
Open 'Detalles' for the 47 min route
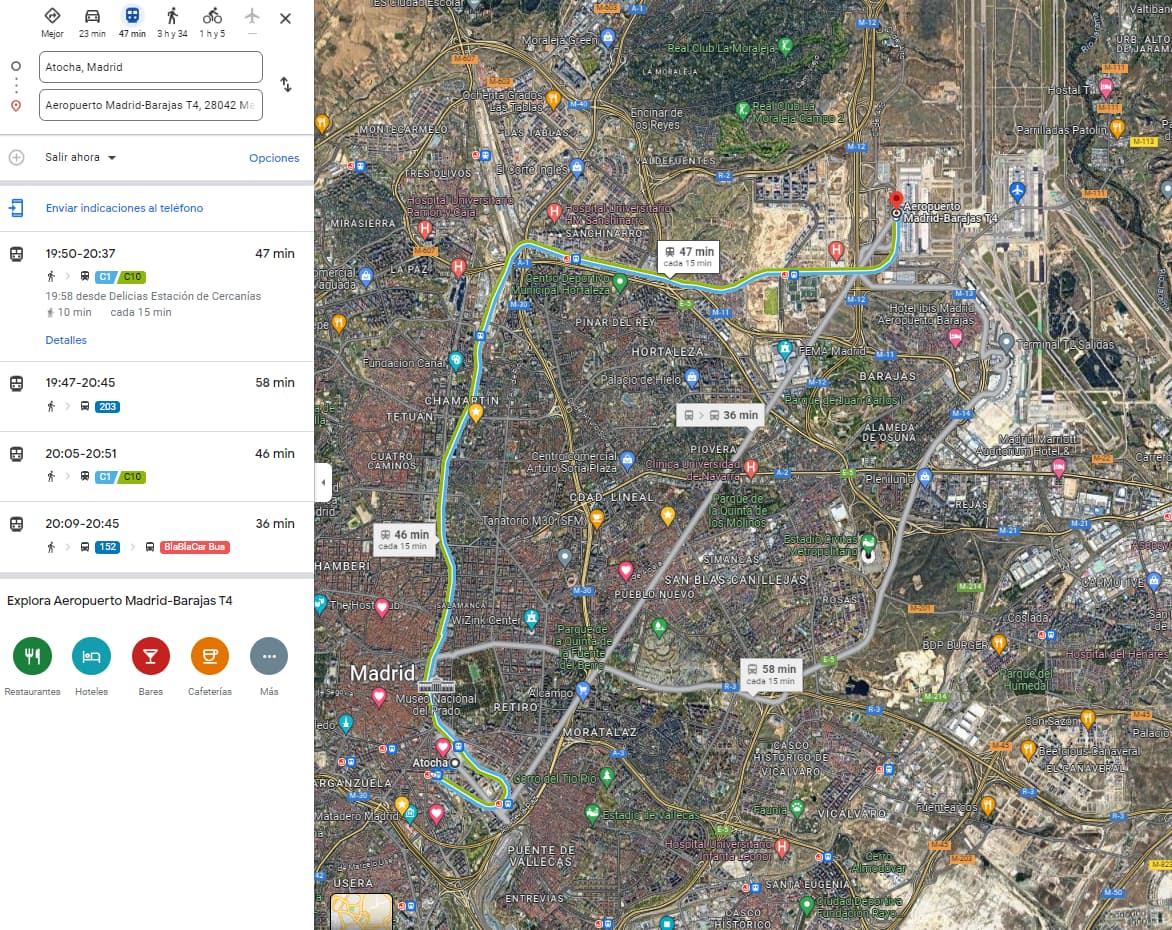(66, 340)
